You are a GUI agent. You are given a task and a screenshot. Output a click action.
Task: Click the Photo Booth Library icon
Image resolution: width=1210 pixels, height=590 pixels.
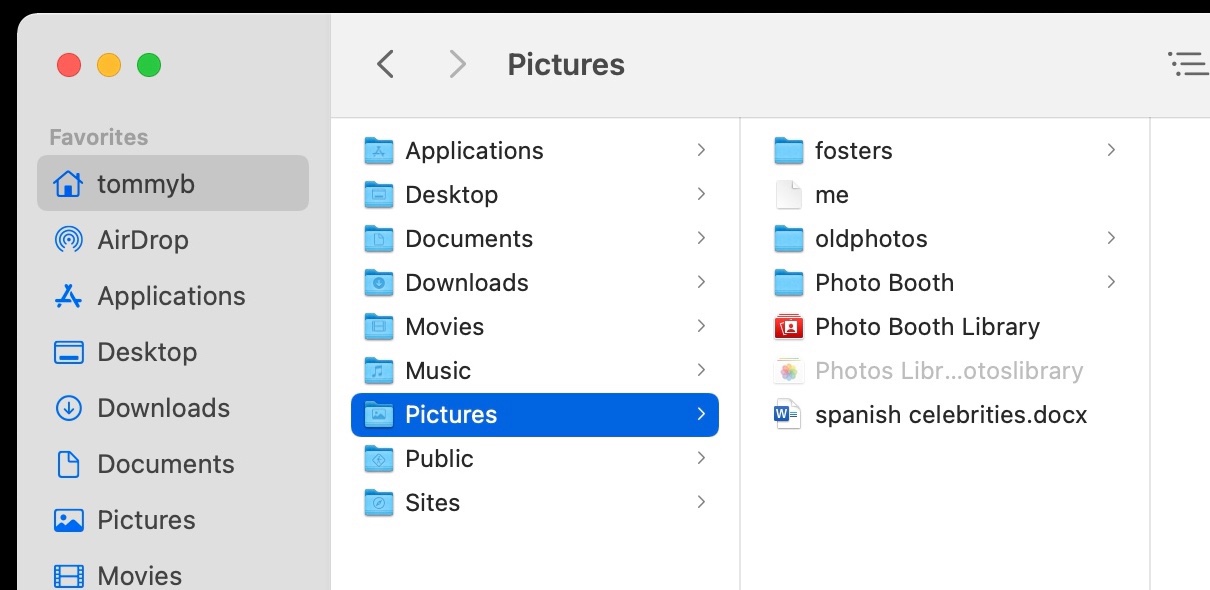[789, 327]
